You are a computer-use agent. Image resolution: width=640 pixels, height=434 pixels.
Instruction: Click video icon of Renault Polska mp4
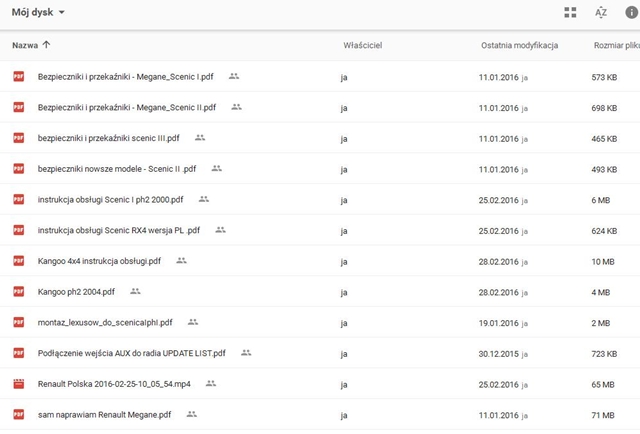coord(19,384)
